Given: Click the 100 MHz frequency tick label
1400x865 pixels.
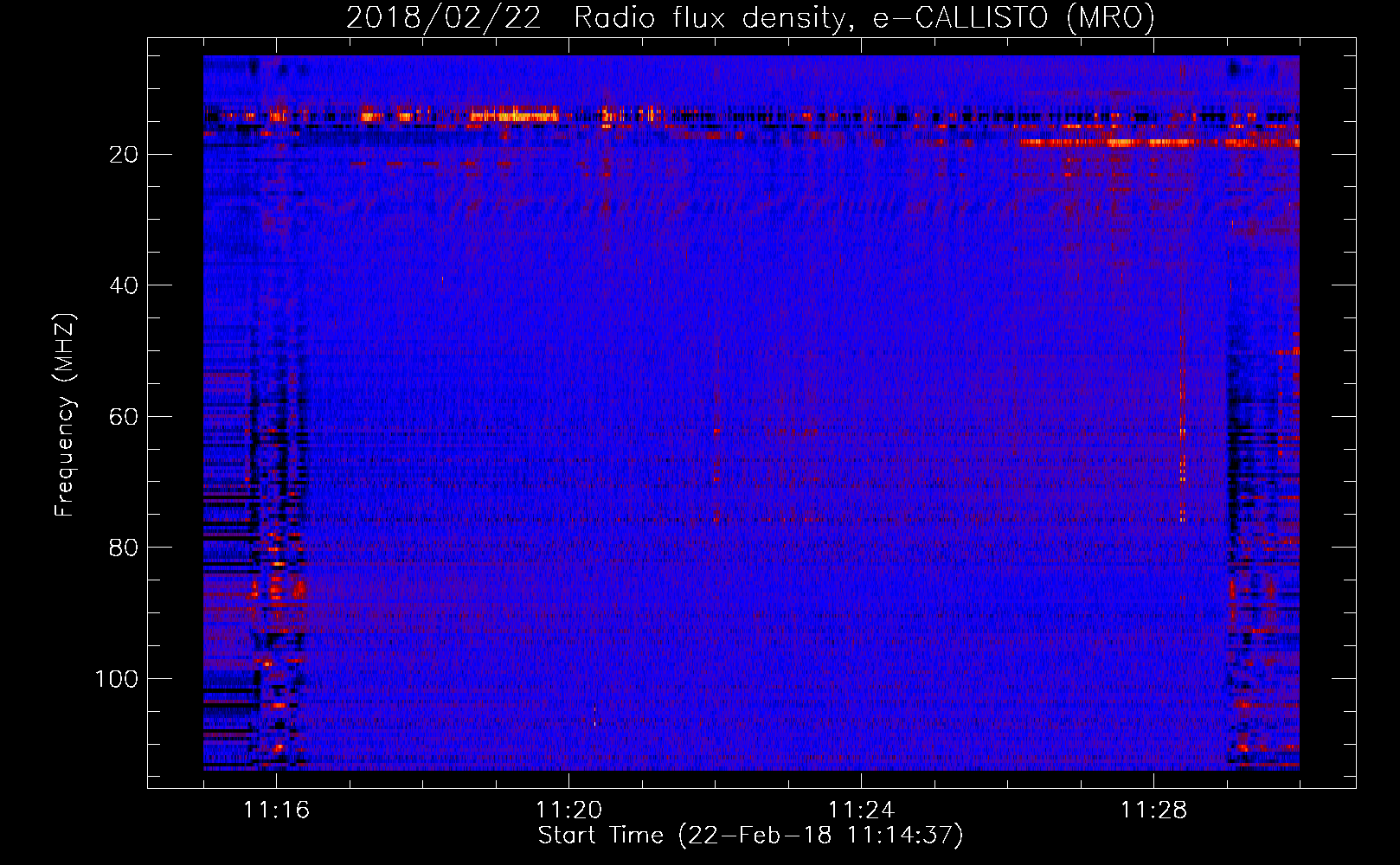Looking at the screenshot, I should tap(117, 679).
